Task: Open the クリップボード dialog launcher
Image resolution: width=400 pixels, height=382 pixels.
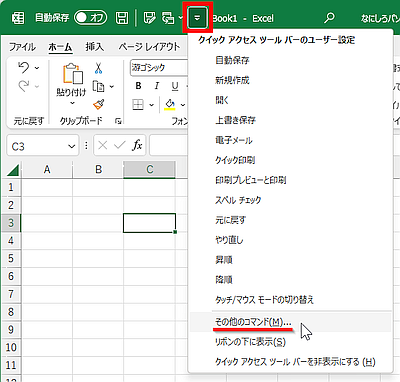Action: point(118,121)
